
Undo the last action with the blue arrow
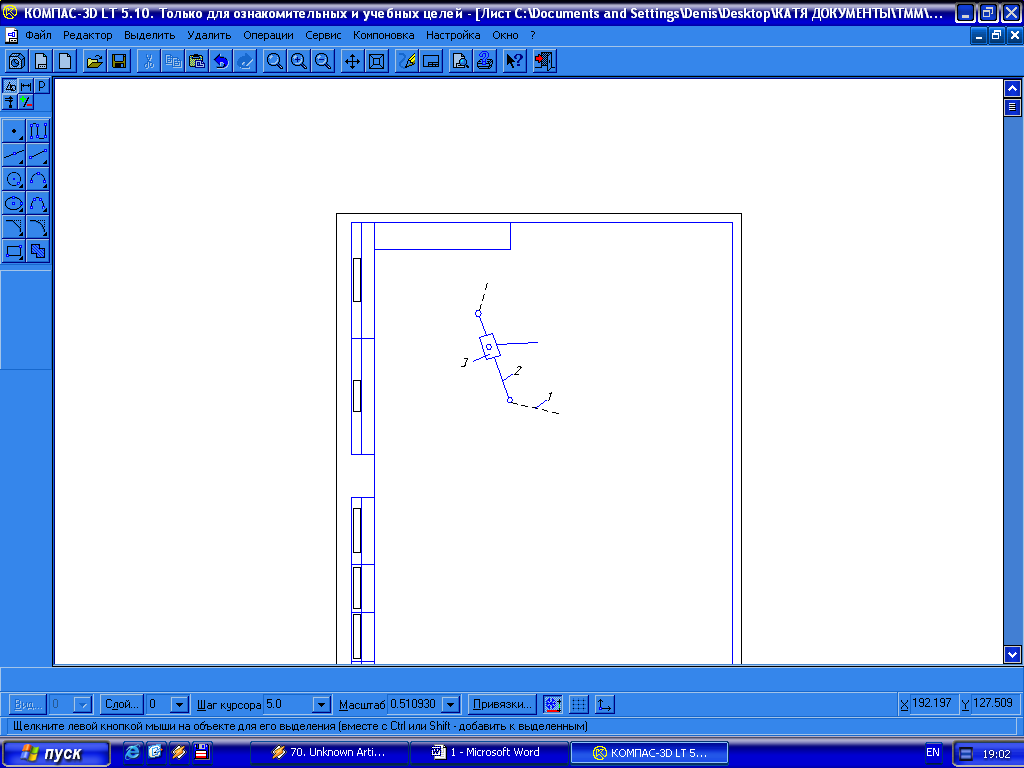pyautogui.click(x=221, y=61)
